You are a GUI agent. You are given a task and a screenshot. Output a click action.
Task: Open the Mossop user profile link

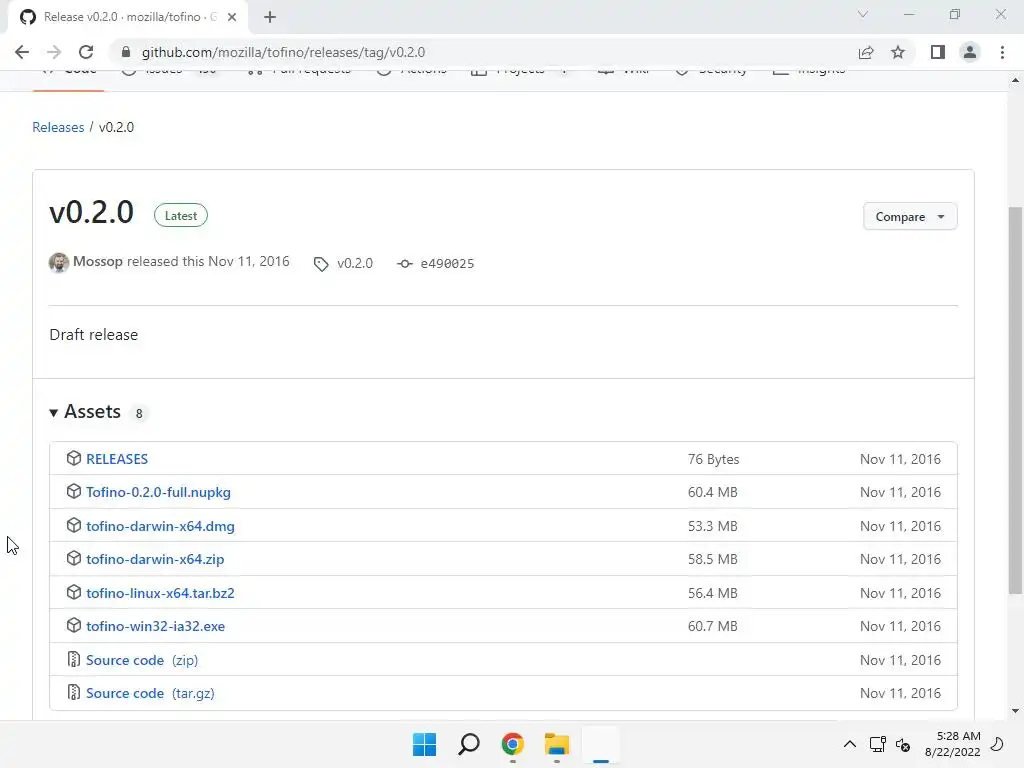coord(98,261)
